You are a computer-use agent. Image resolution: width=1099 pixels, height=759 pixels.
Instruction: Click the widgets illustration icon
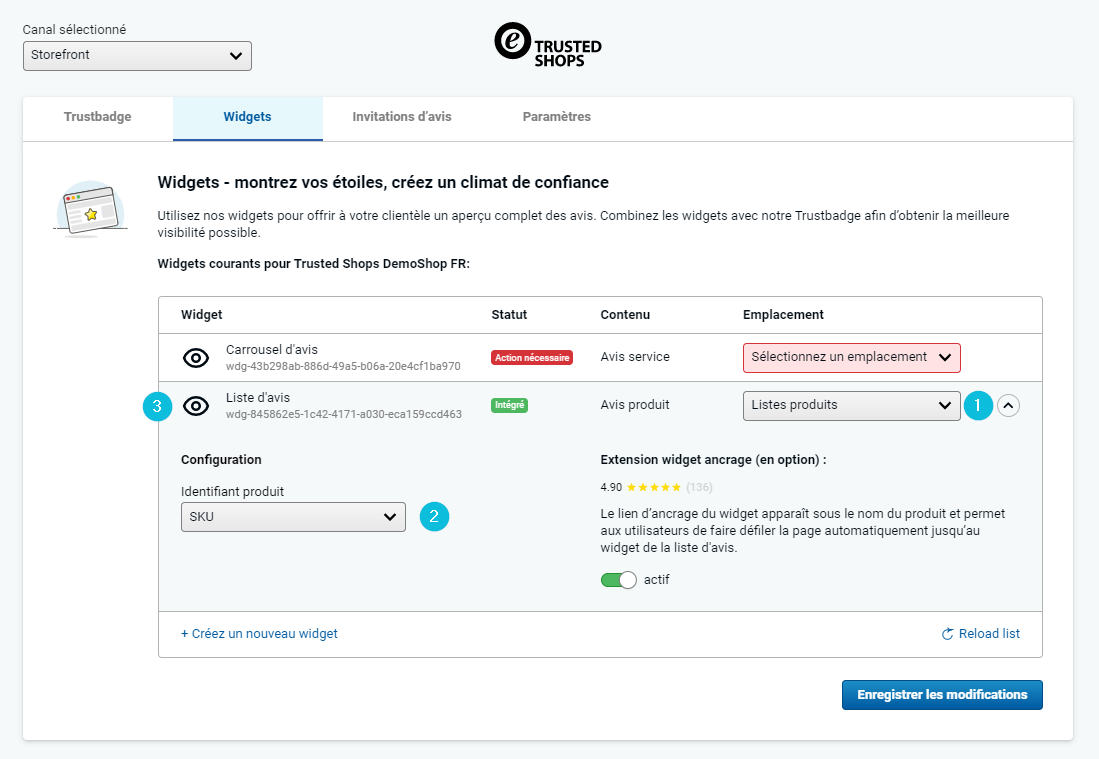click(x=89, y=209)
